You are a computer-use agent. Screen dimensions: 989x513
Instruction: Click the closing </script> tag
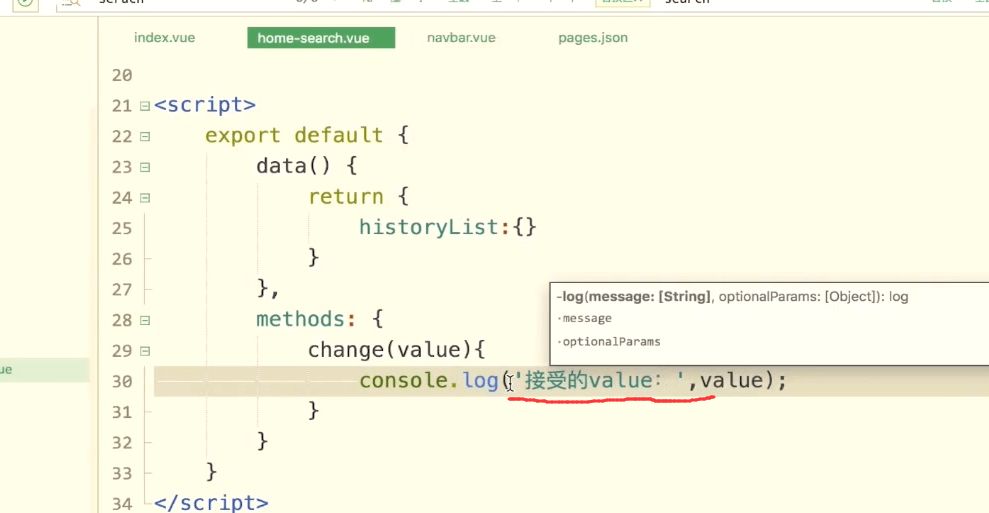(211, 502)
